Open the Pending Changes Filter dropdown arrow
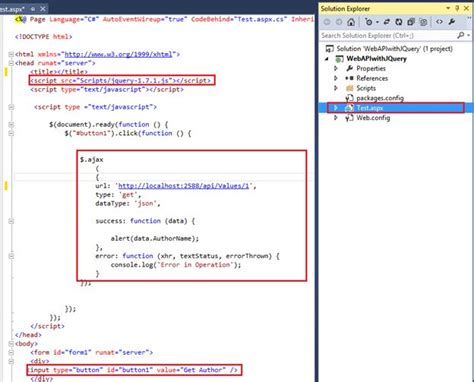This screenshot has height=382, width=474. coord(377,22)
